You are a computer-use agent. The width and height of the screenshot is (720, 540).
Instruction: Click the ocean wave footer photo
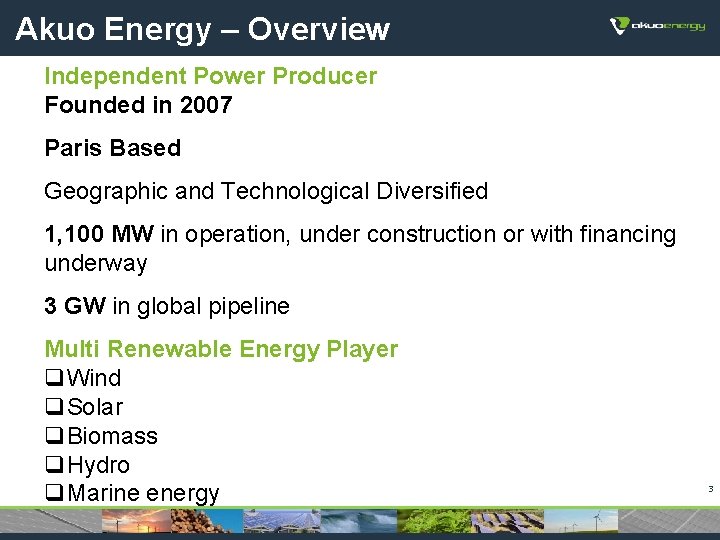(359, 521)
